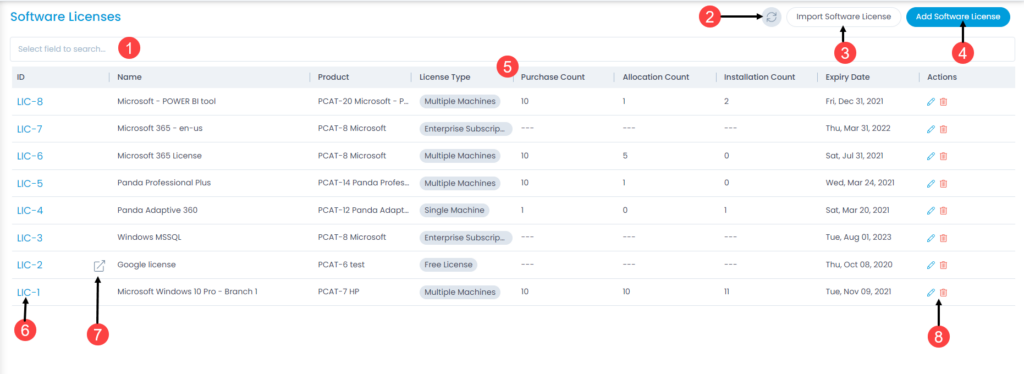The height and width of the screenshot is (374, 1024).
Task: Click the refresh icon beside Import Software License
Action: click(x=772, y=18)
